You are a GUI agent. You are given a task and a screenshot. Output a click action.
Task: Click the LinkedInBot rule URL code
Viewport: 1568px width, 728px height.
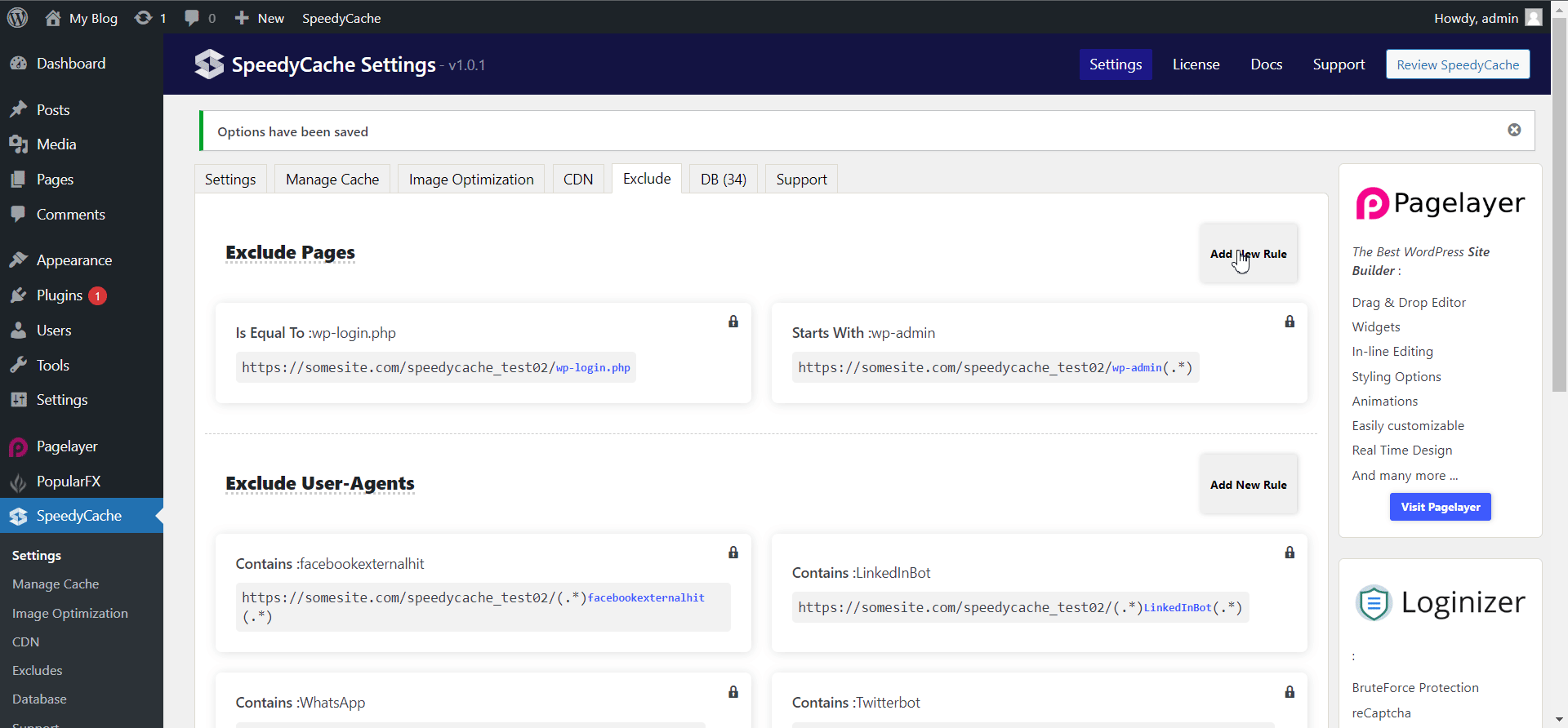click(x=1020, y=607)
